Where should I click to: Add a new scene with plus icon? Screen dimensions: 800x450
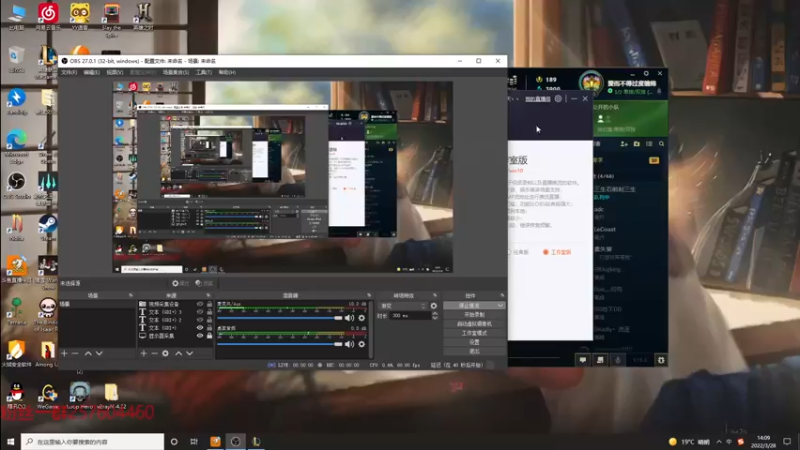(x=64, y=353)
